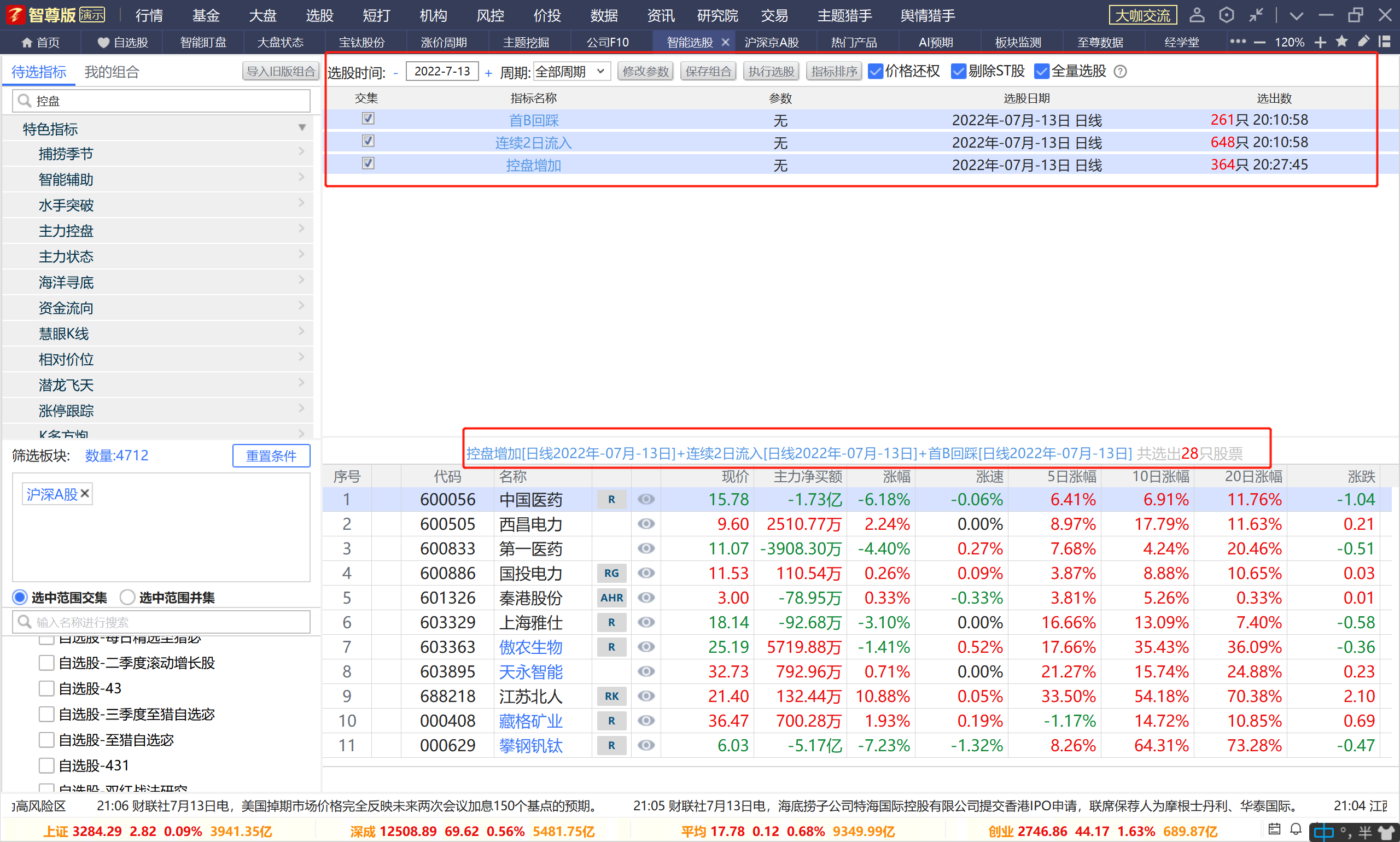The height and width of the screenshot is (842, 1400).
Task: Collapse the 特色指标 category
Action: (x=302, y=128)
